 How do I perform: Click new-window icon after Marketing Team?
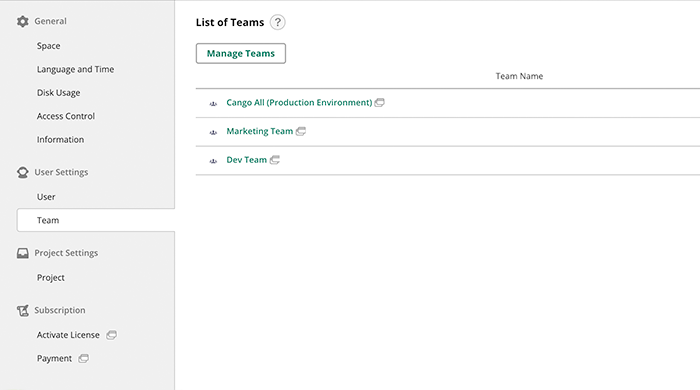[301, 131]
